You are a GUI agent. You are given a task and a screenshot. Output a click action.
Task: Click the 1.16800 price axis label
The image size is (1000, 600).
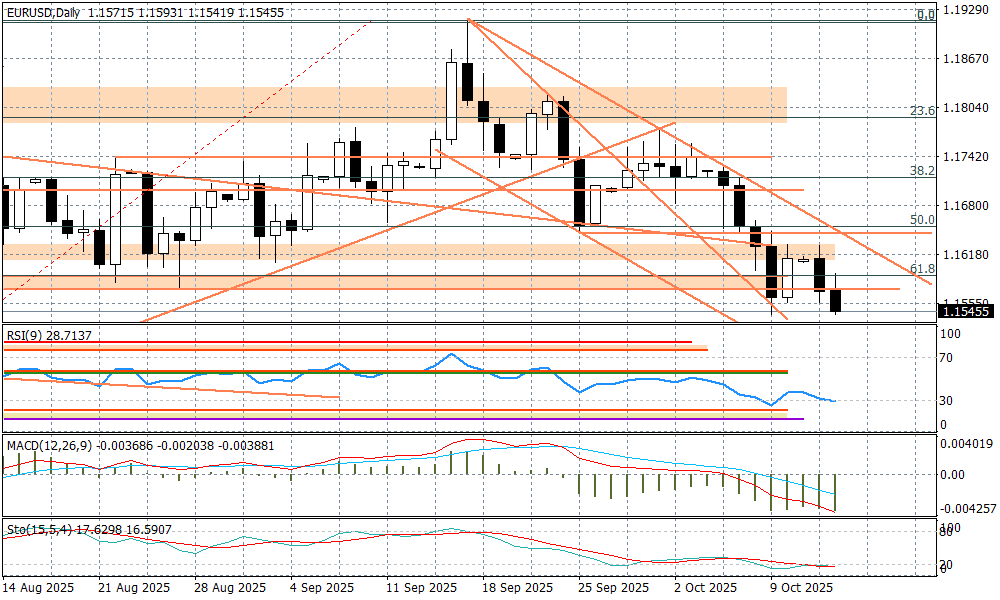click(965, 206)
